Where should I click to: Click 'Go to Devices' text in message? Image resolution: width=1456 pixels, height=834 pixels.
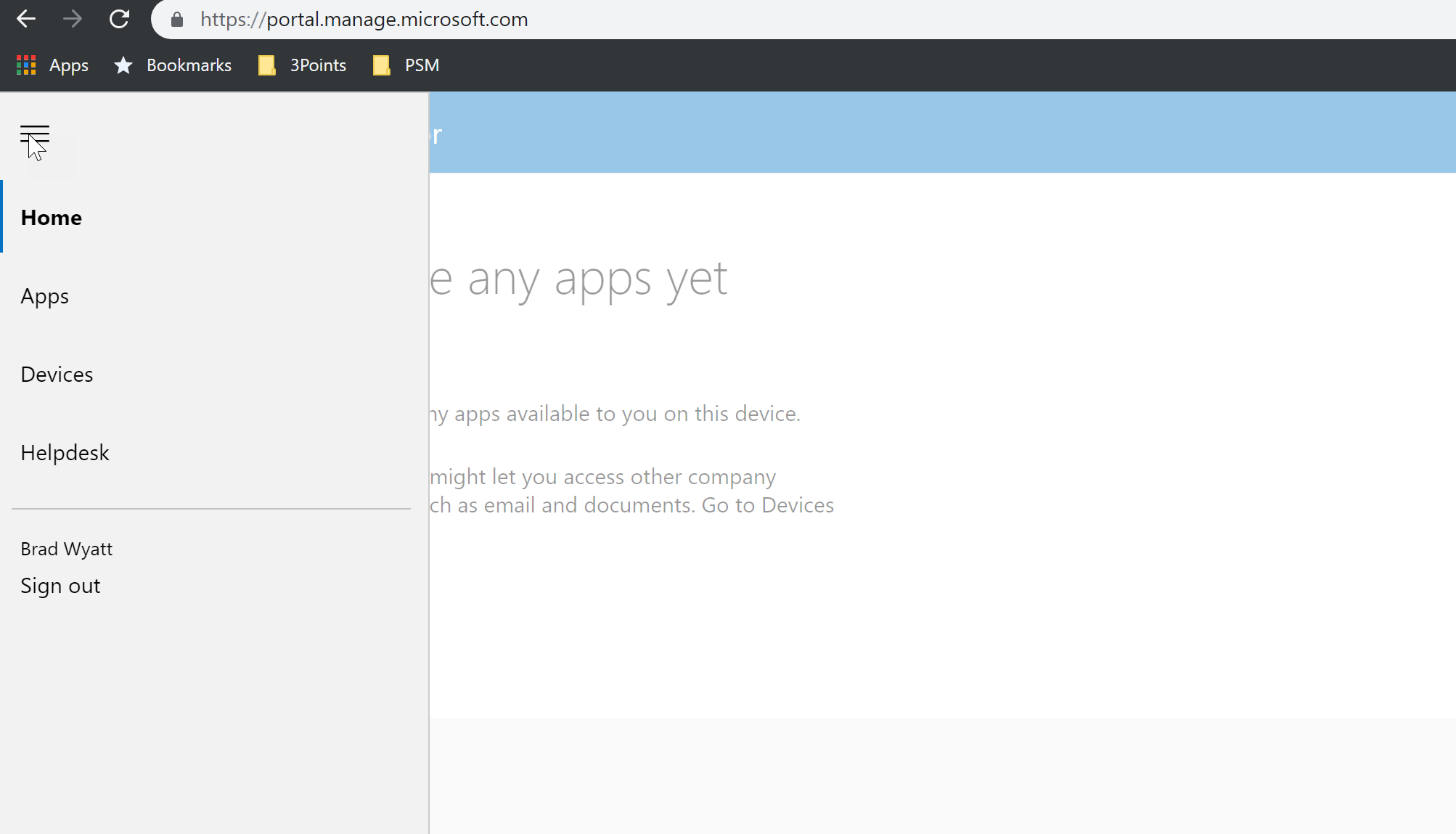(x=768, y=505)
